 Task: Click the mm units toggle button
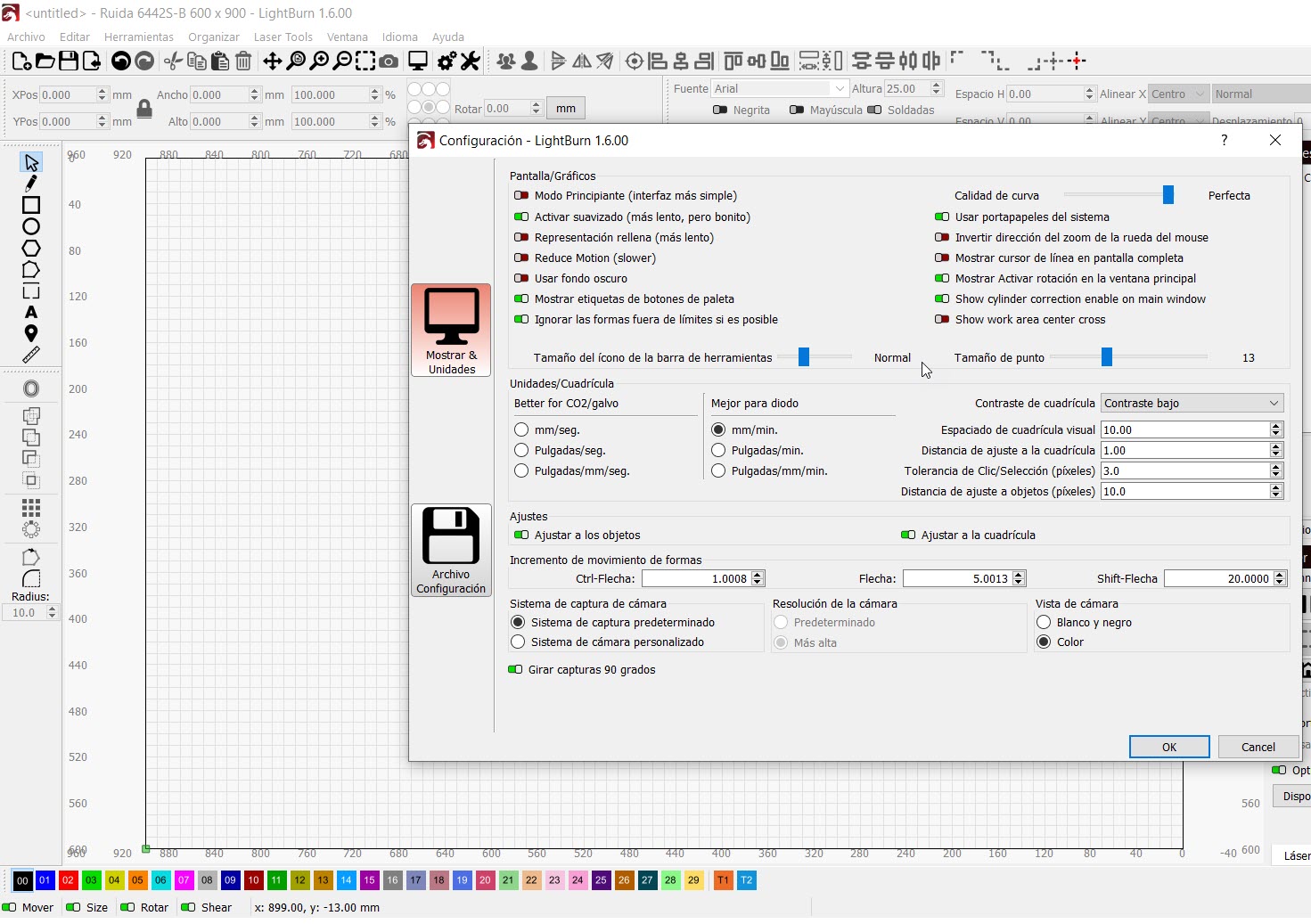[x=566, y=108]
